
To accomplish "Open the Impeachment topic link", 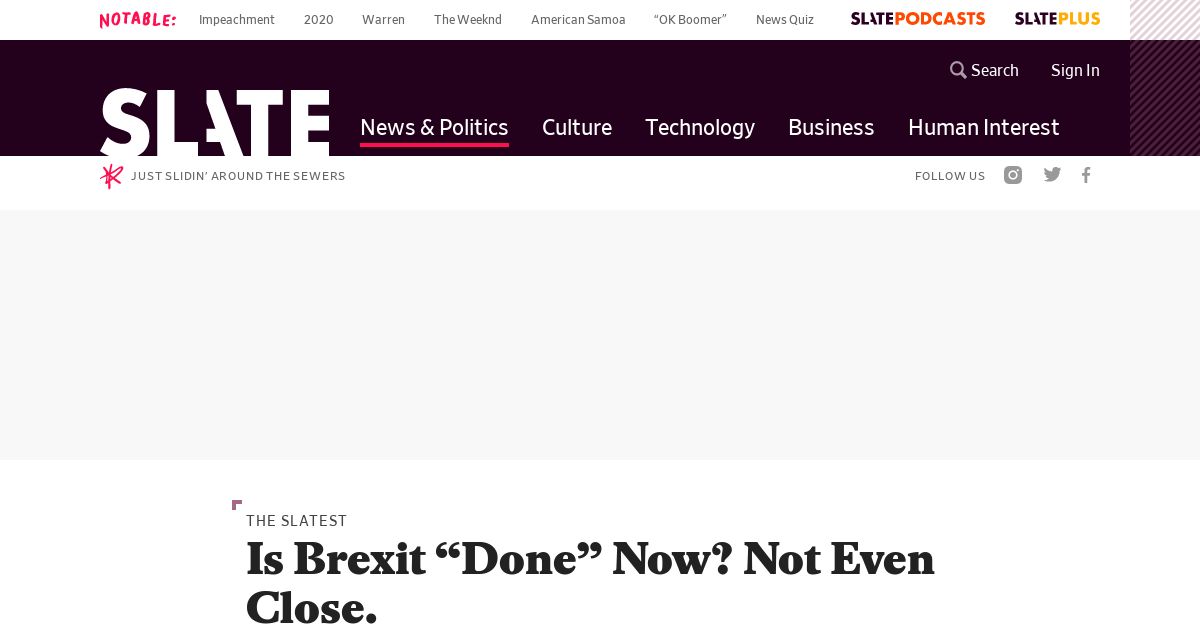I will [236, 19].
